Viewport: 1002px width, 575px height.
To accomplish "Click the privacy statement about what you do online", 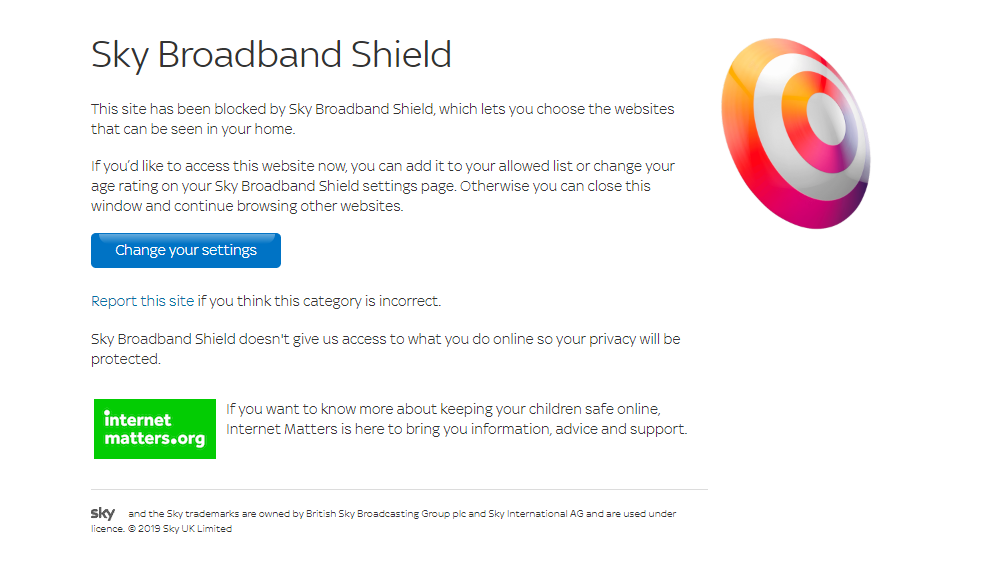I will point(385,339).
